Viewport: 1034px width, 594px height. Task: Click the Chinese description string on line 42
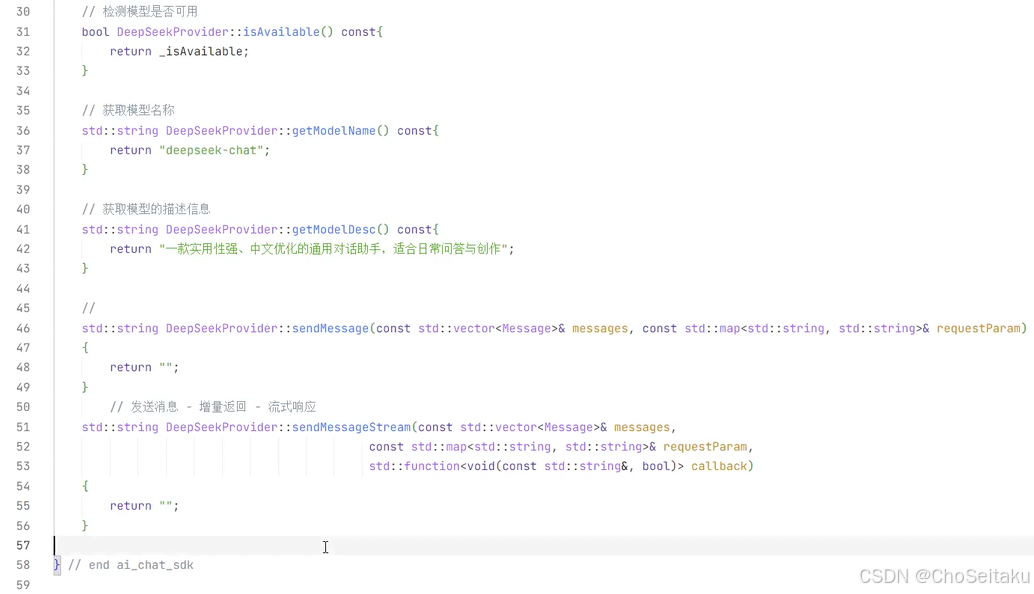pyautogui.click(x=333, y=249)
